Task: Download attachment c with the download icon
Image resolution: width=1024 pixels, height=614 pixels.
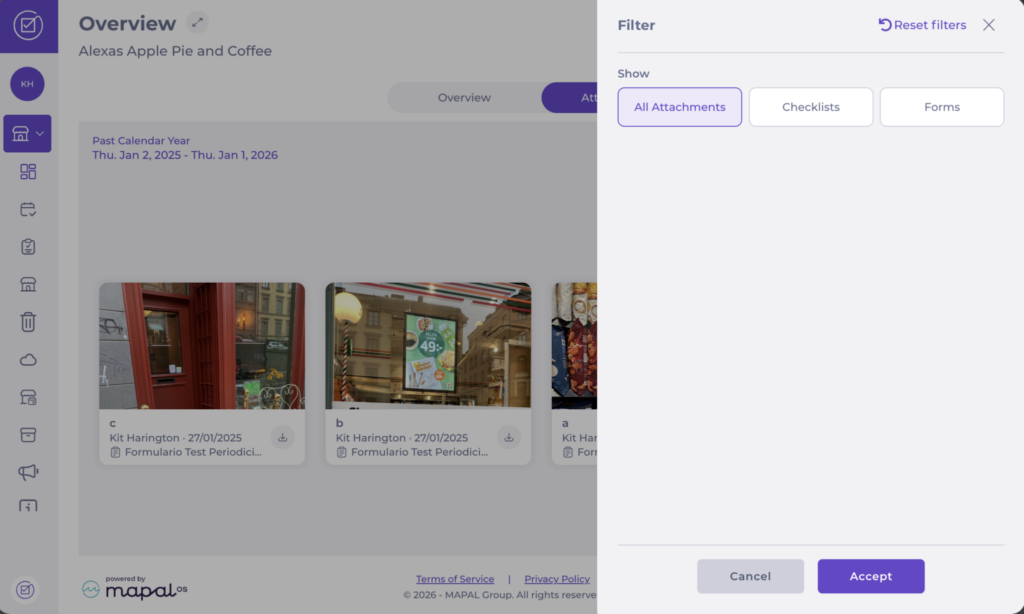Action: [x=283, y=437]
